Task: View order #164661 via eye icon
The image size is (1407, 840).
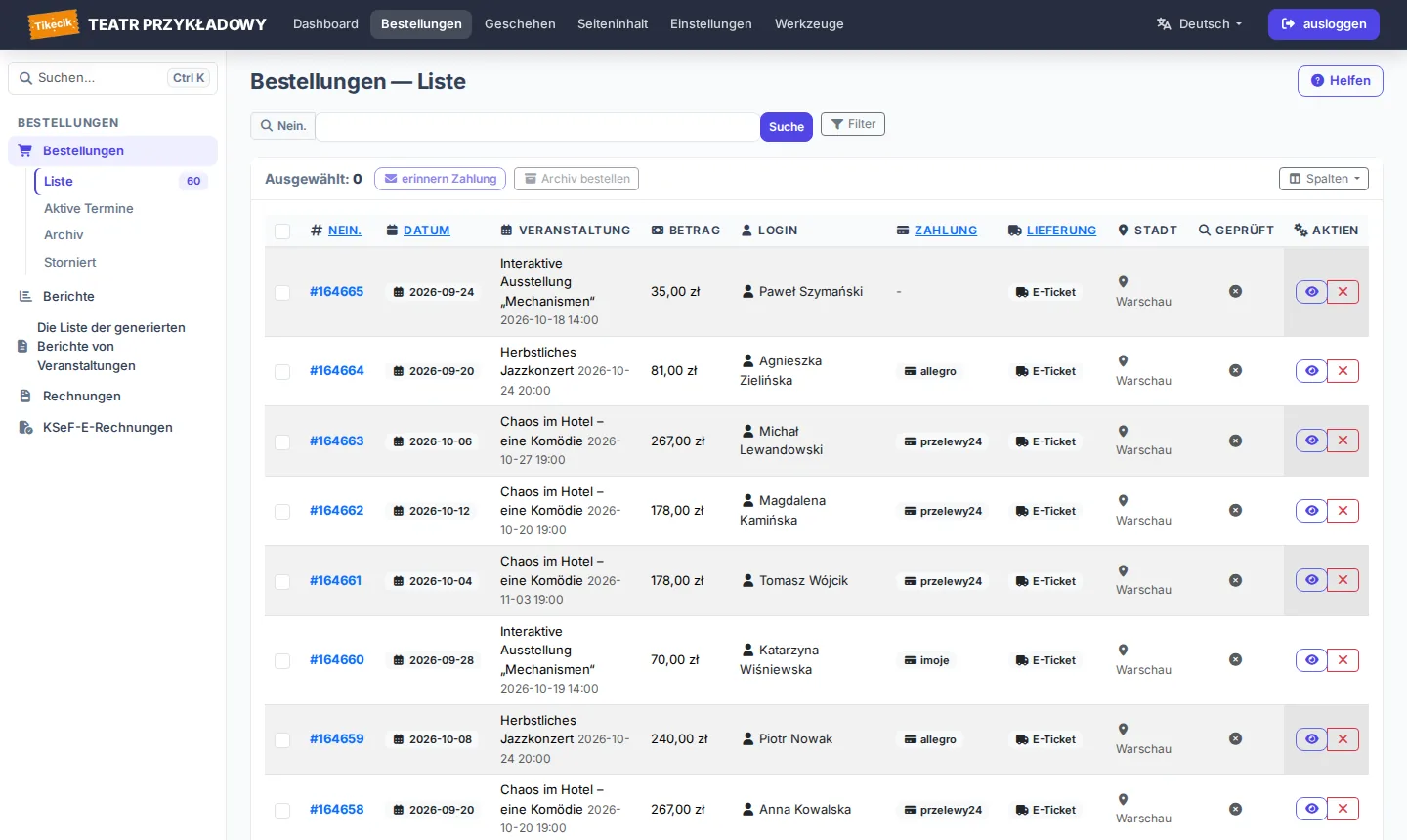Action: click(x=1311, y=580)
